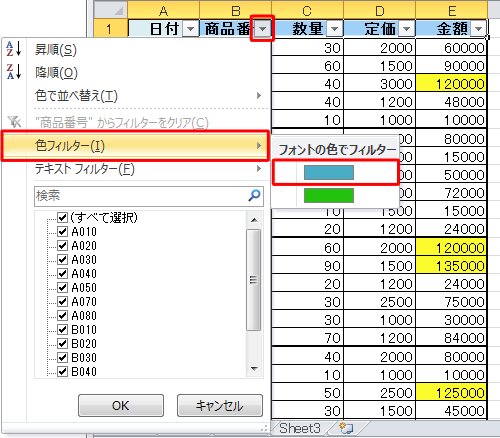Open the 日付 column filter dropdown
Image resolution: width=500 pixels, height=438 pixels.
(190, 29)
